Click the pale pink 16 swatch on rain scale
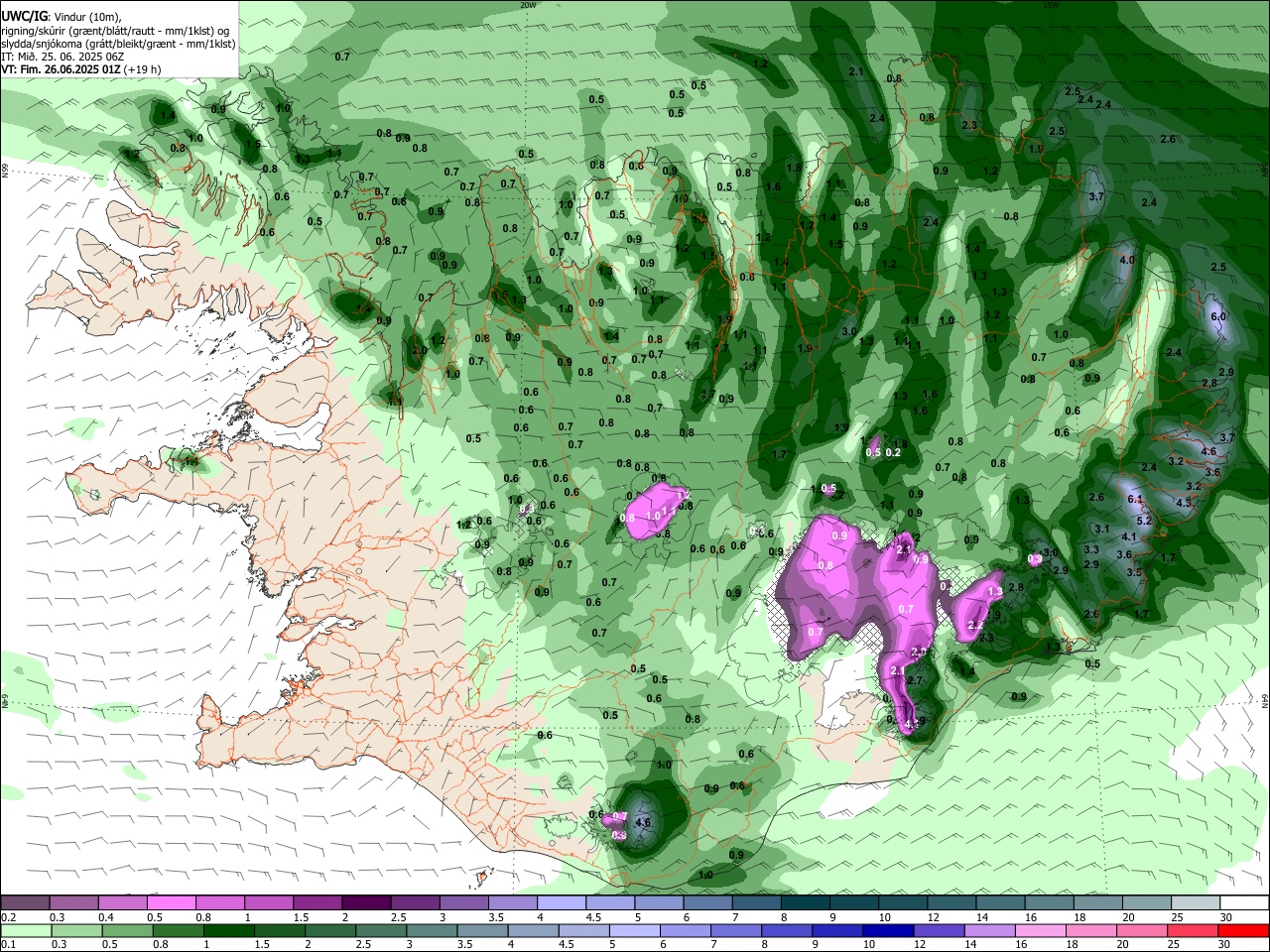This screenshot has height=952, width=1270. click(1041, 930)
